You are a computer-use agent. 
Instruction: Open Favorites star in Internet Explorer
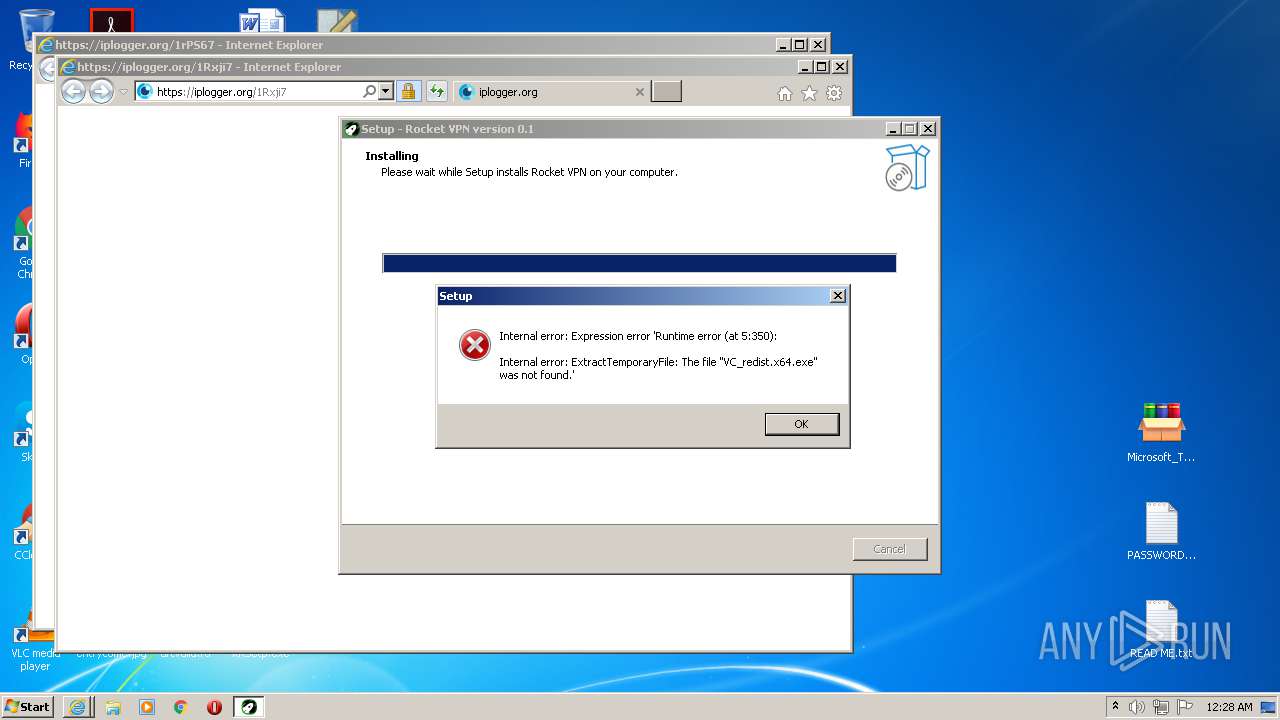809,93
